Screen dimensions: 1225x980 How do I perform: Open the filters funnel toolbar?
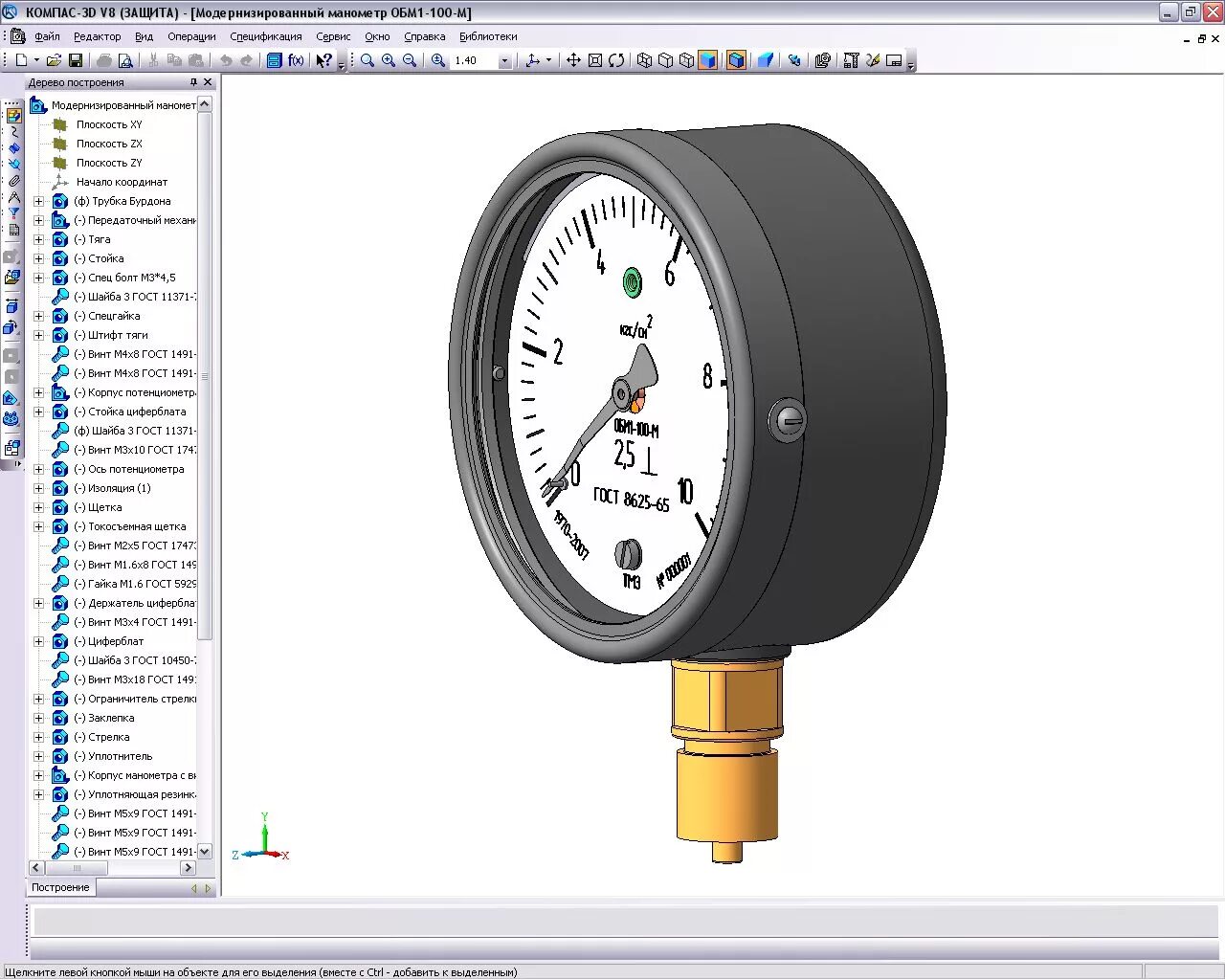(13, 212)
